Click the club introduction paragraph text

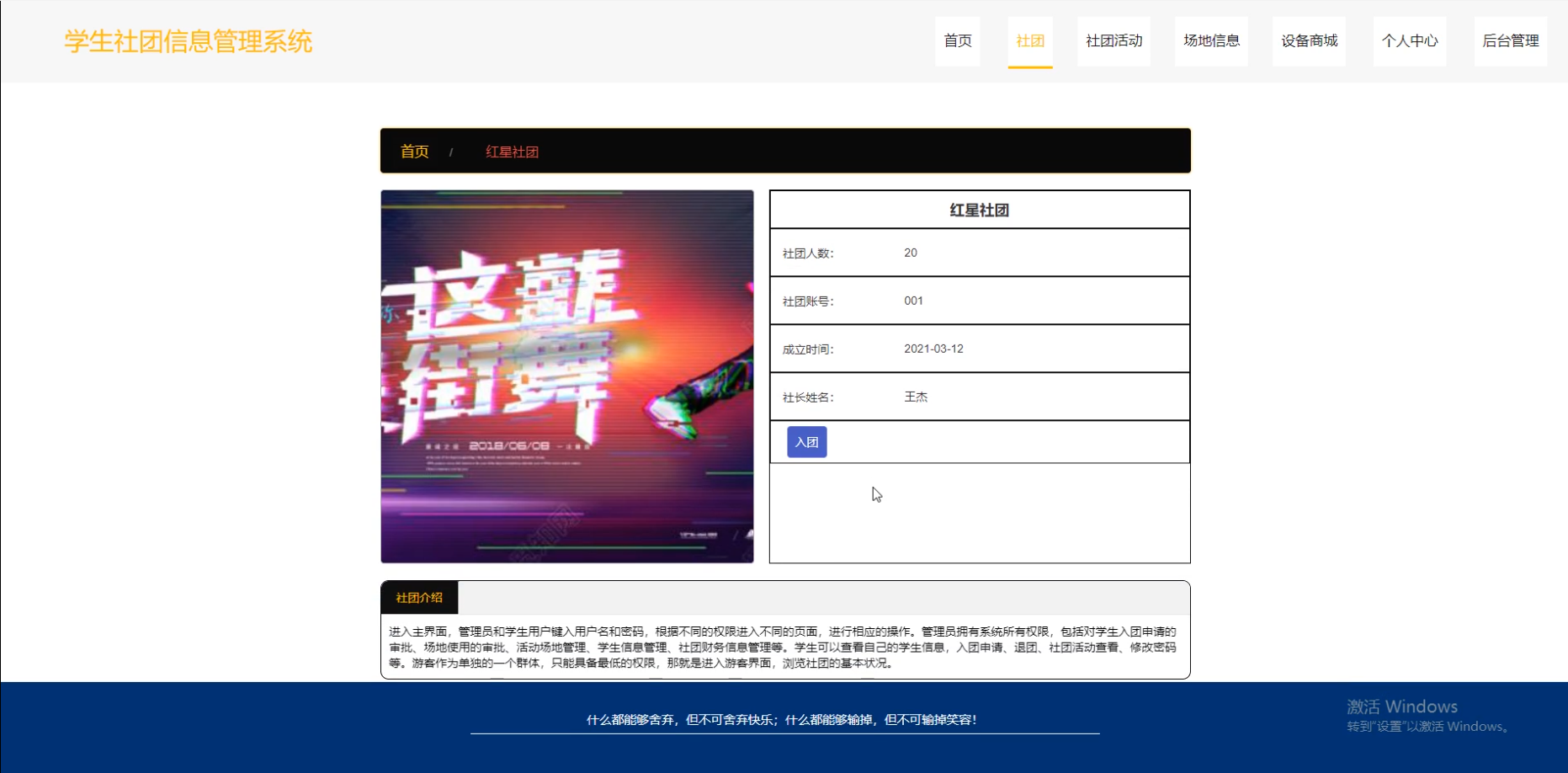(783, 647)
